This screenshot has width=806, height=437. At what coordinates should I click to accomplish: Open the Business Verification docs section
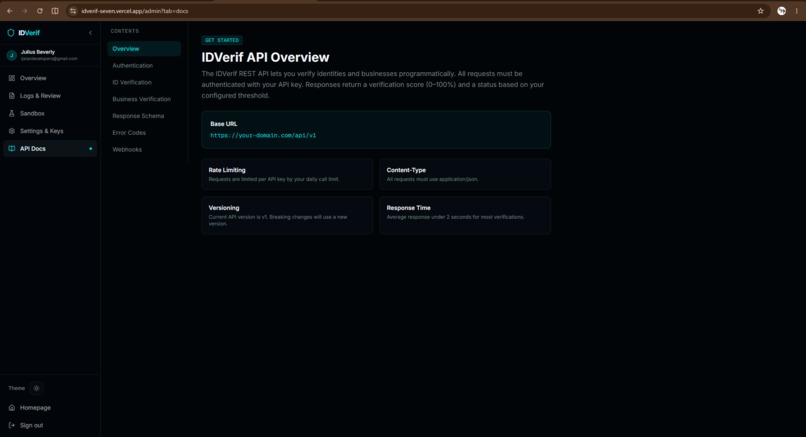coord(144,99)
